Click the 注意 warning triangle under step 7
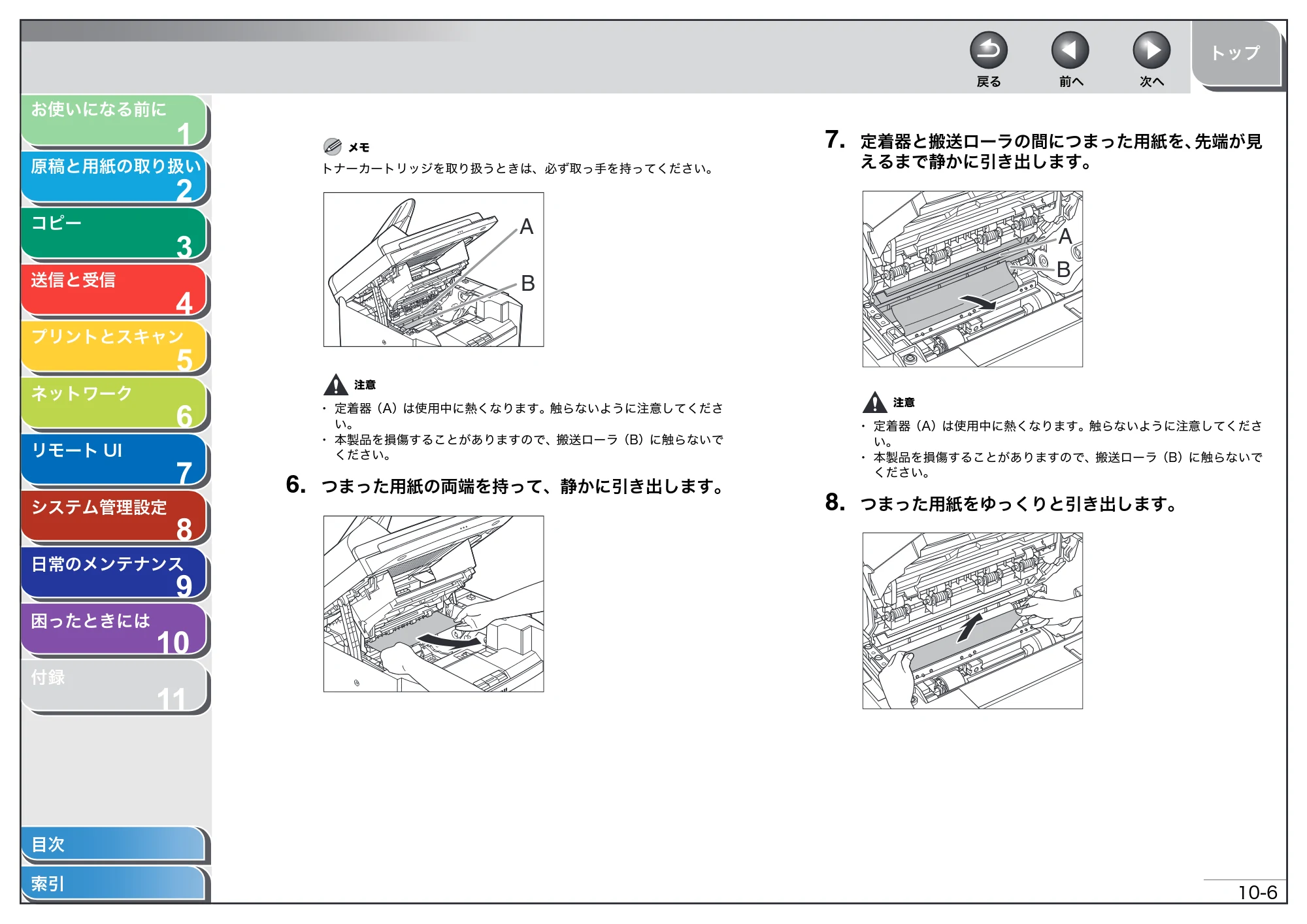 pyautogui.click(x=874, y=403)
